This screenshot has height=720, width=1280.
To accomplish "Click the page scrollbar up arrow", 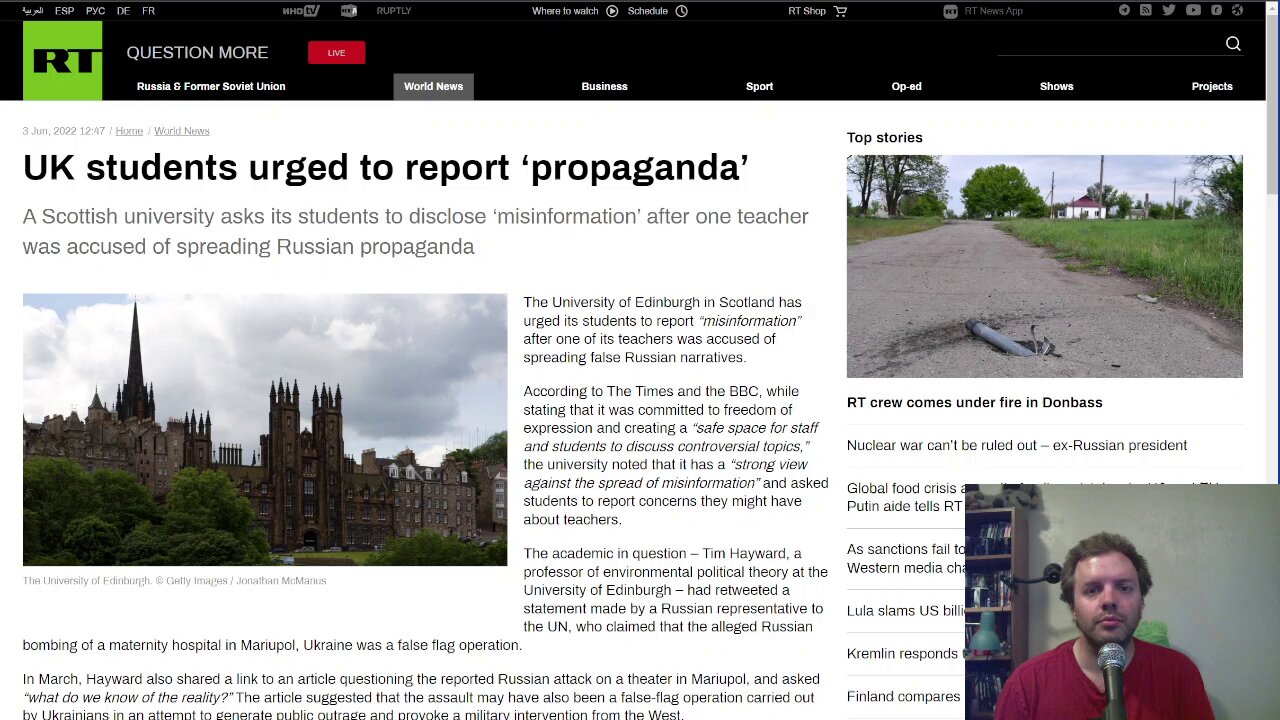I will coord(1272,7).
